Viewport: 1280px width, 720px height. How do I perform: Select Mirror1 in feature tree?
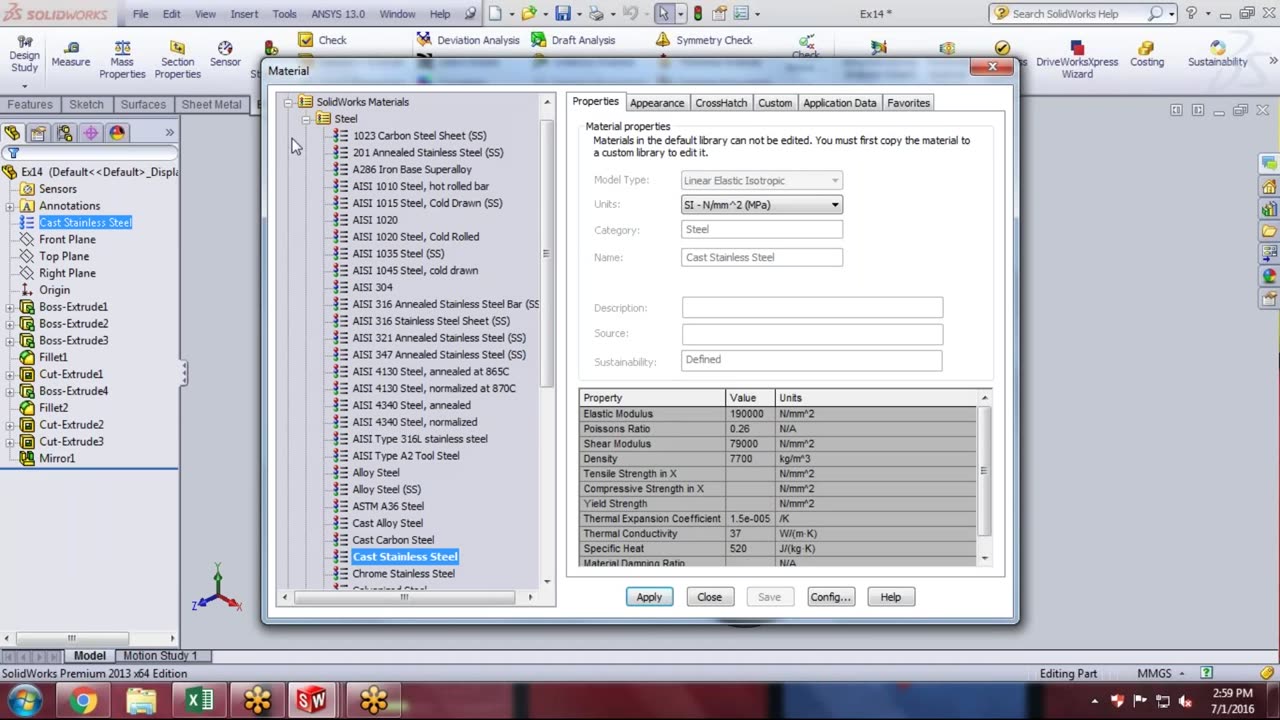pyautogui.click(x=57, y=458)
